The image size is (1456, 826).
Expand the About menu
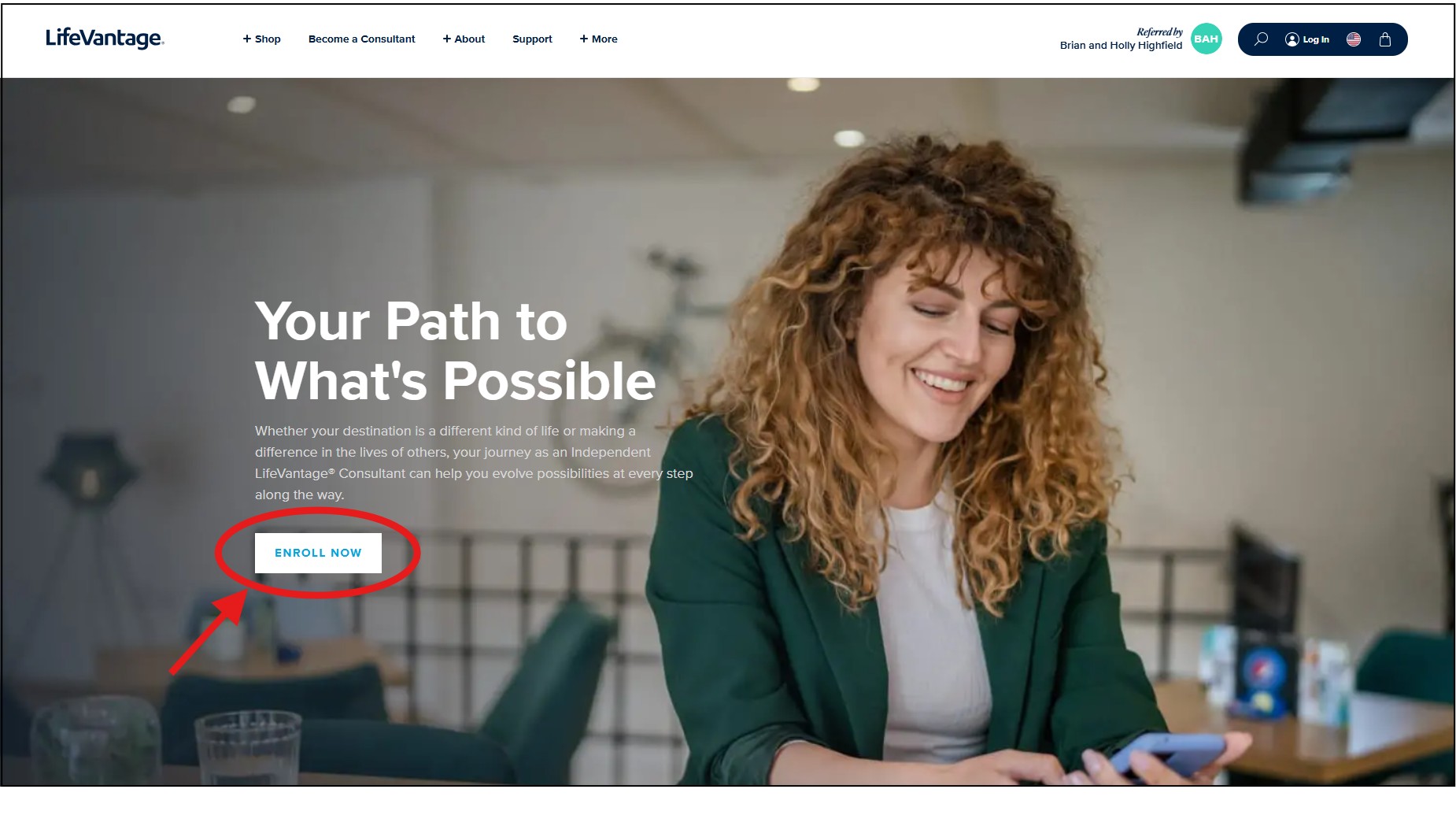coord(464,39)
